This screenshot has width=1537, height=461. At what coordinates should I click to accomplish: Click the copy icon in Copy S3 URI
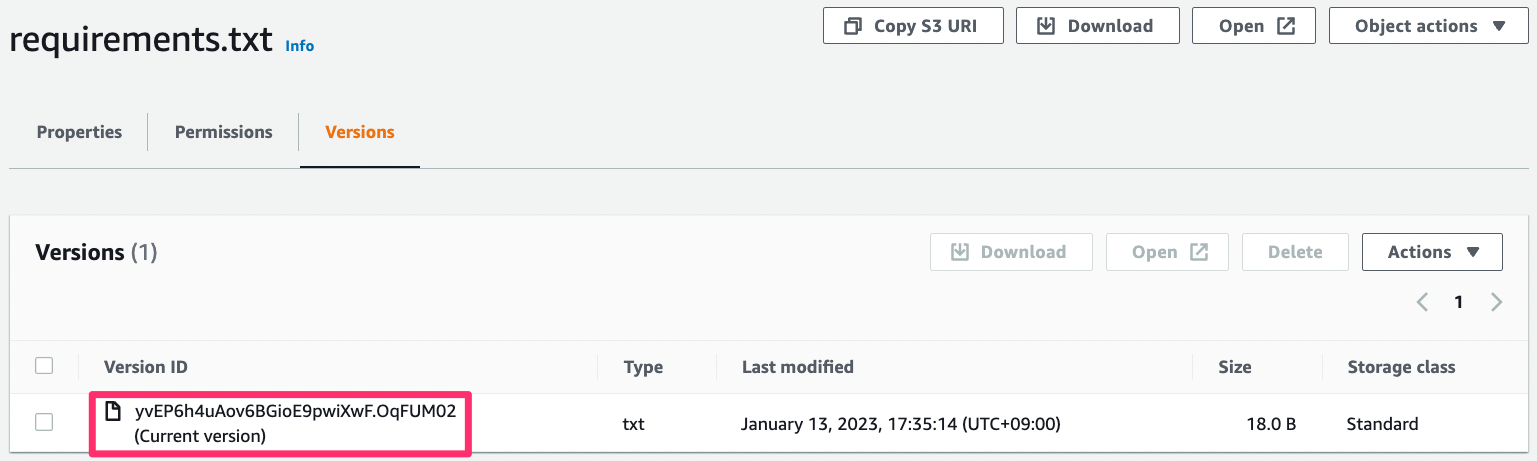(x=853, y=26)
